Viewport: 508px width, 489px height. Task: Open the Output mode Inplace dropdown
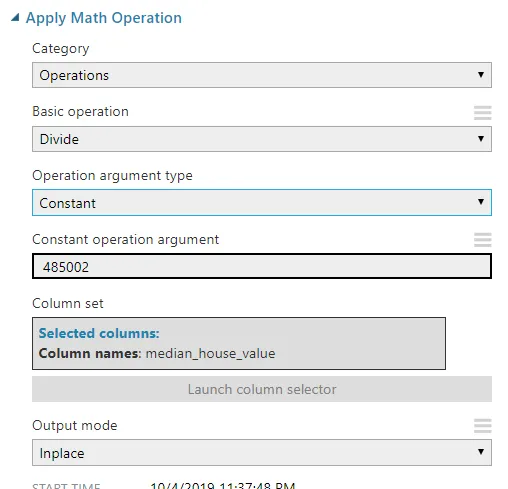pos(262,453)
